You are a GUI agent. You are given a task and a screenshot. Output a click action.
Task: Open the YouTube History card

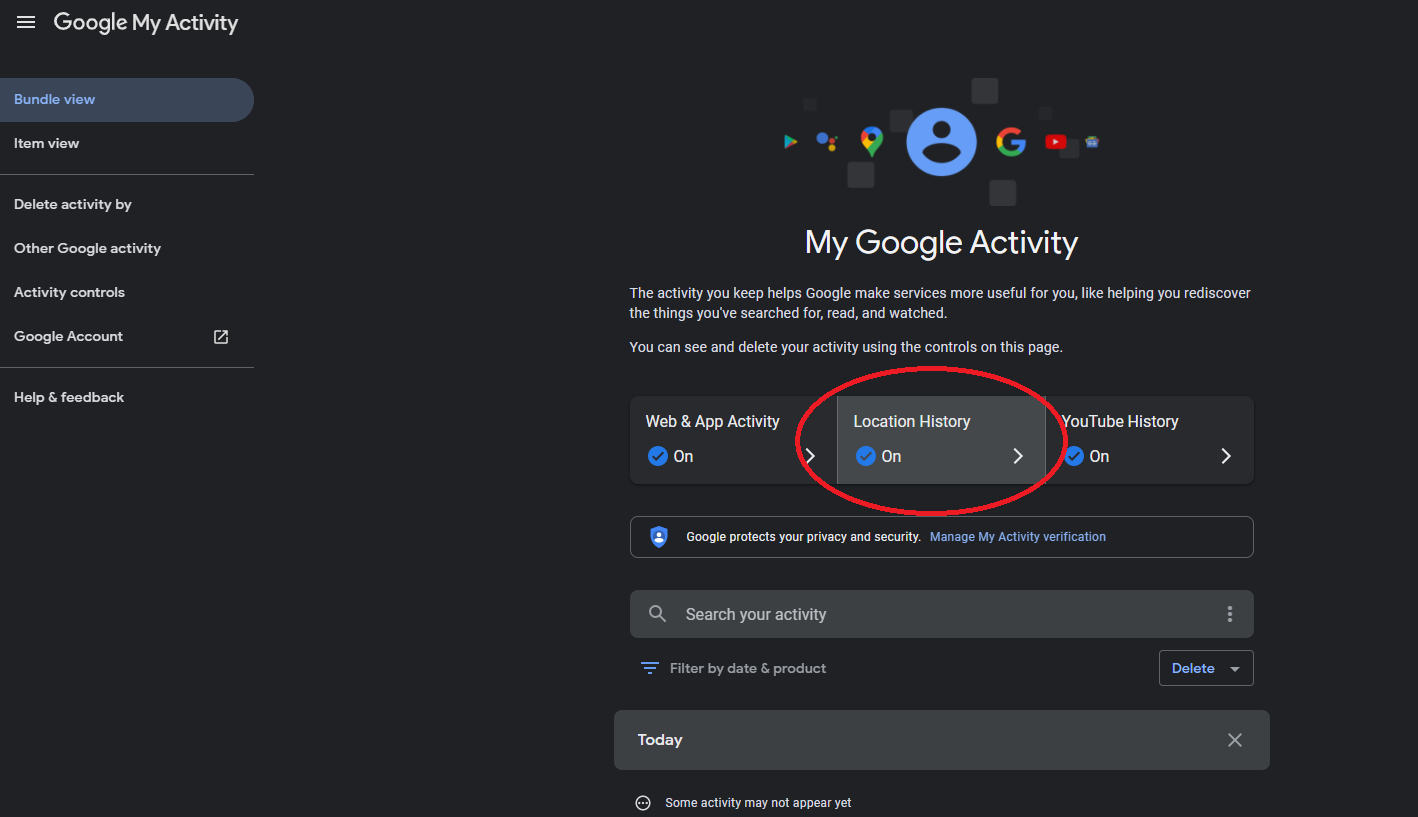1150,440
